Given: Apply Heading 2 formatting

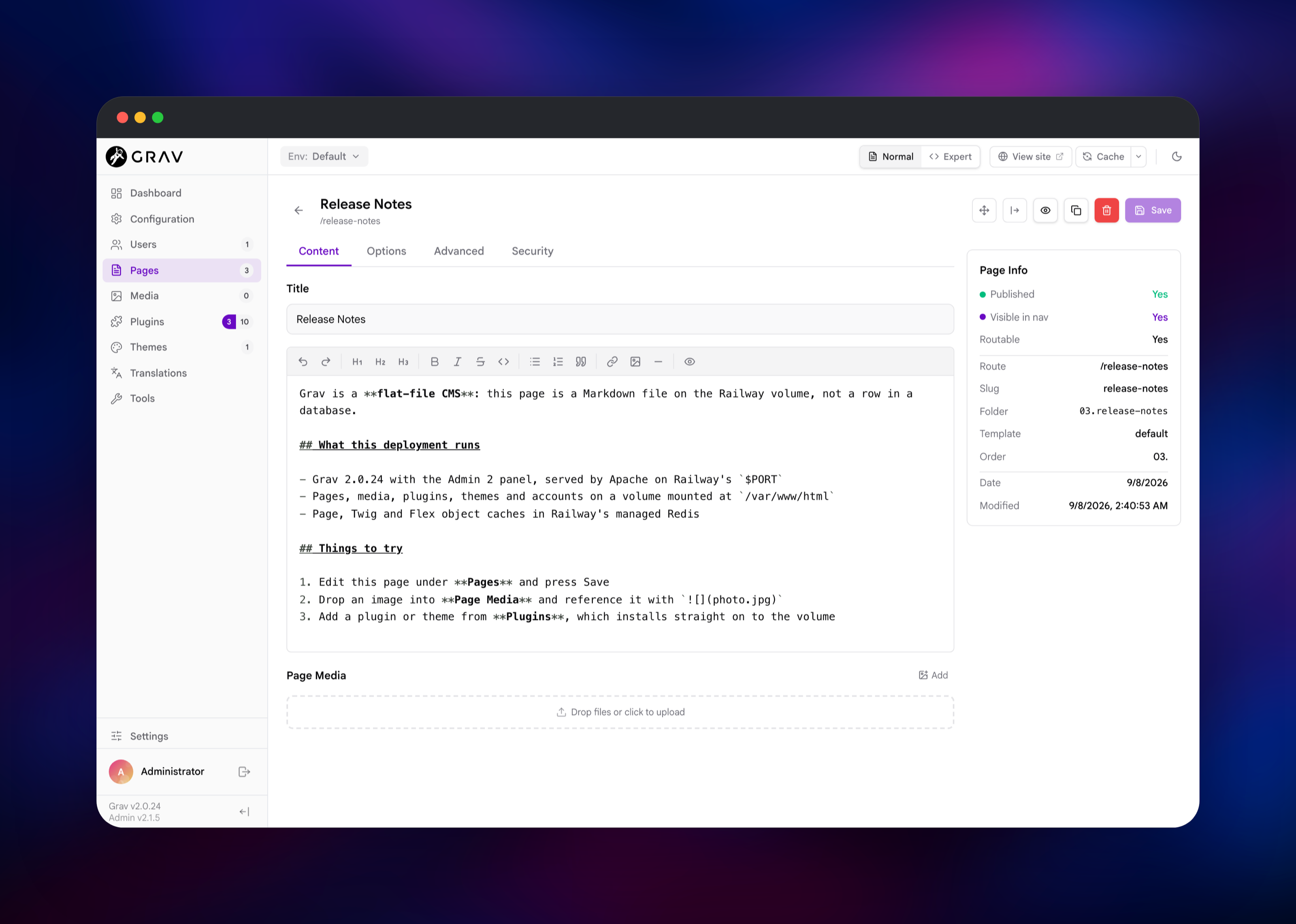Looking at the screenshot, I should click(x=380, y=362).
